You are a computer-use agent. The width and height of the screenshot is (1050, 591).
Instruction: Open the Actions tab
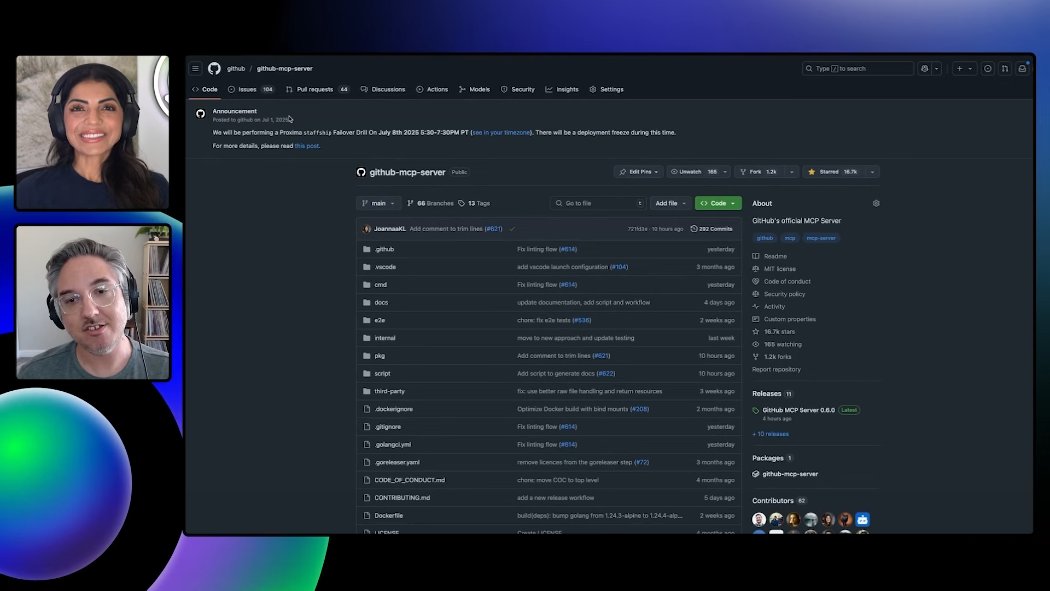(x=433, y=89)
